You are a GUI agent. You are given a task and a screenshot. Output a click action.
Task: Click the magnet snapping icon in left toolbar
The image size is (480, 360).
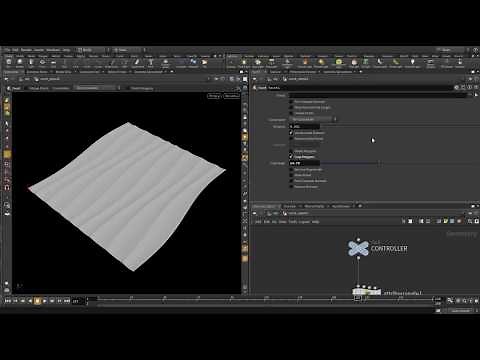click(7, 188)
